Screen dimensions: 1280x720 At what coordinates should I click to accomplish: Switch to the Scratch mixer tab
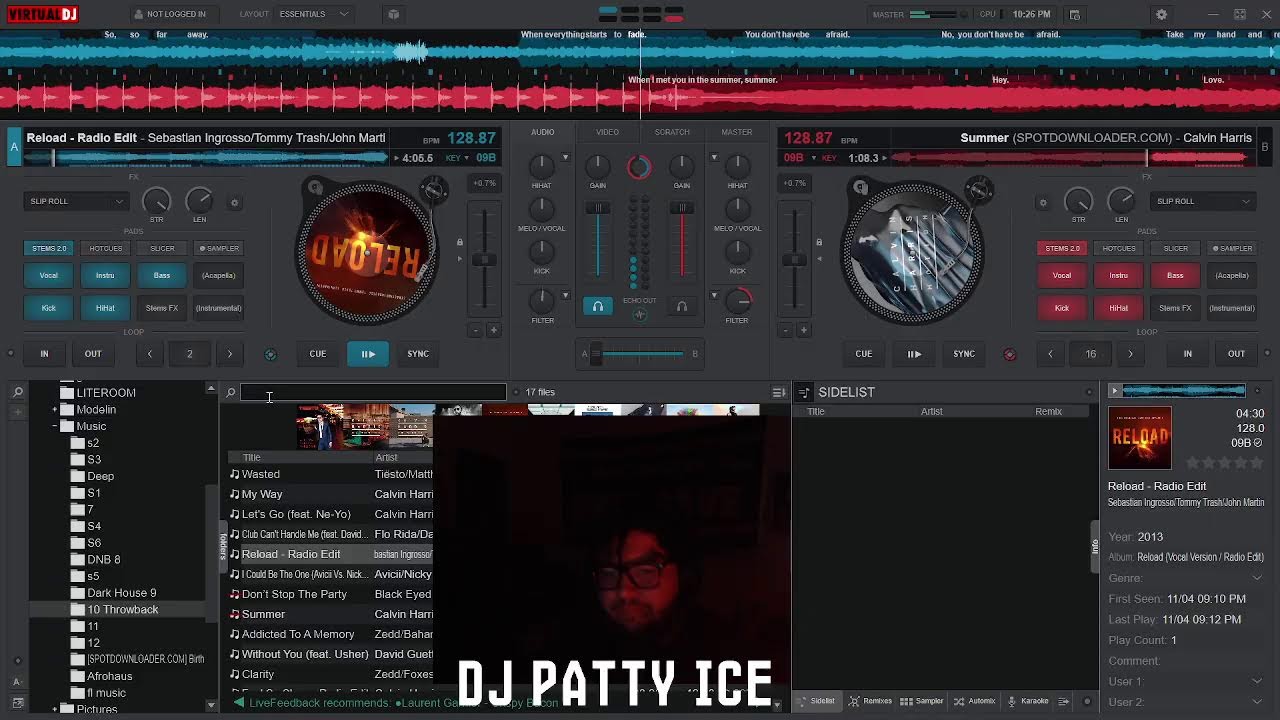click(672, 132)
